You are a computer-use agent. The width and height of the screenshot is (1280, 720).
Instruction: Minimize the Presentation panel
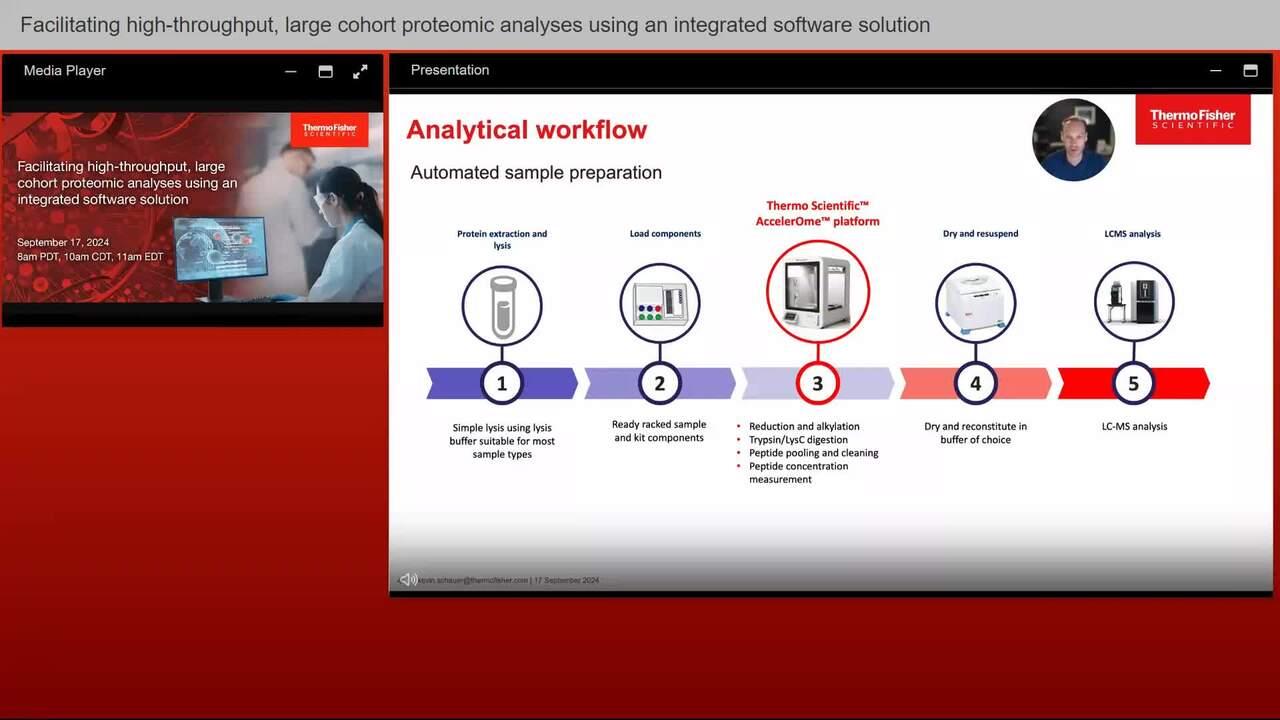(x=1216, y=70)
